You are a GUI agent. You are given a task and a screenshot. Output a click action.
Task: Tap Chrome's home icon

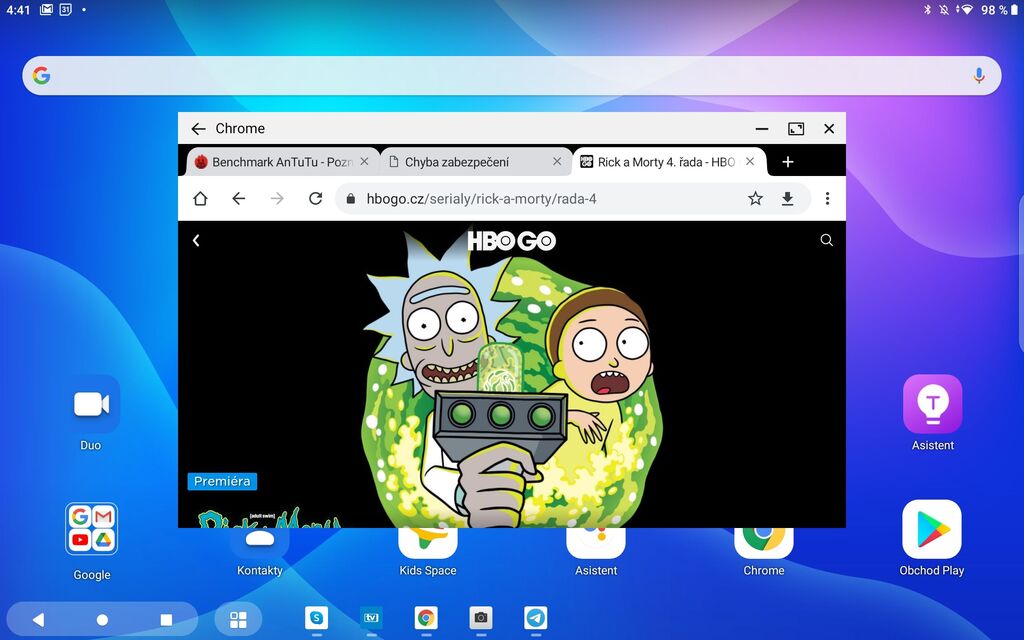pyautogui.click(x=200, y=198)
